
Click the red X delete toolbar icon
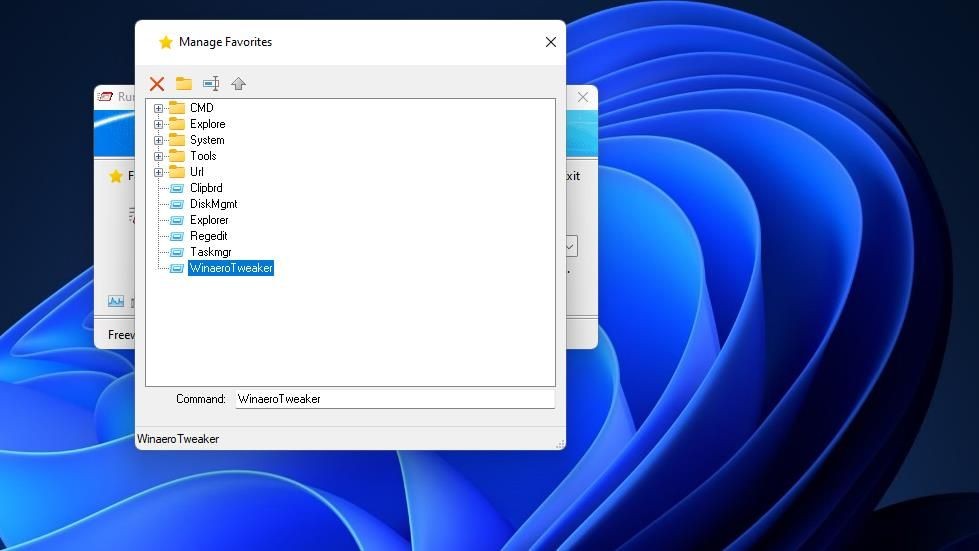pos(157,84)
